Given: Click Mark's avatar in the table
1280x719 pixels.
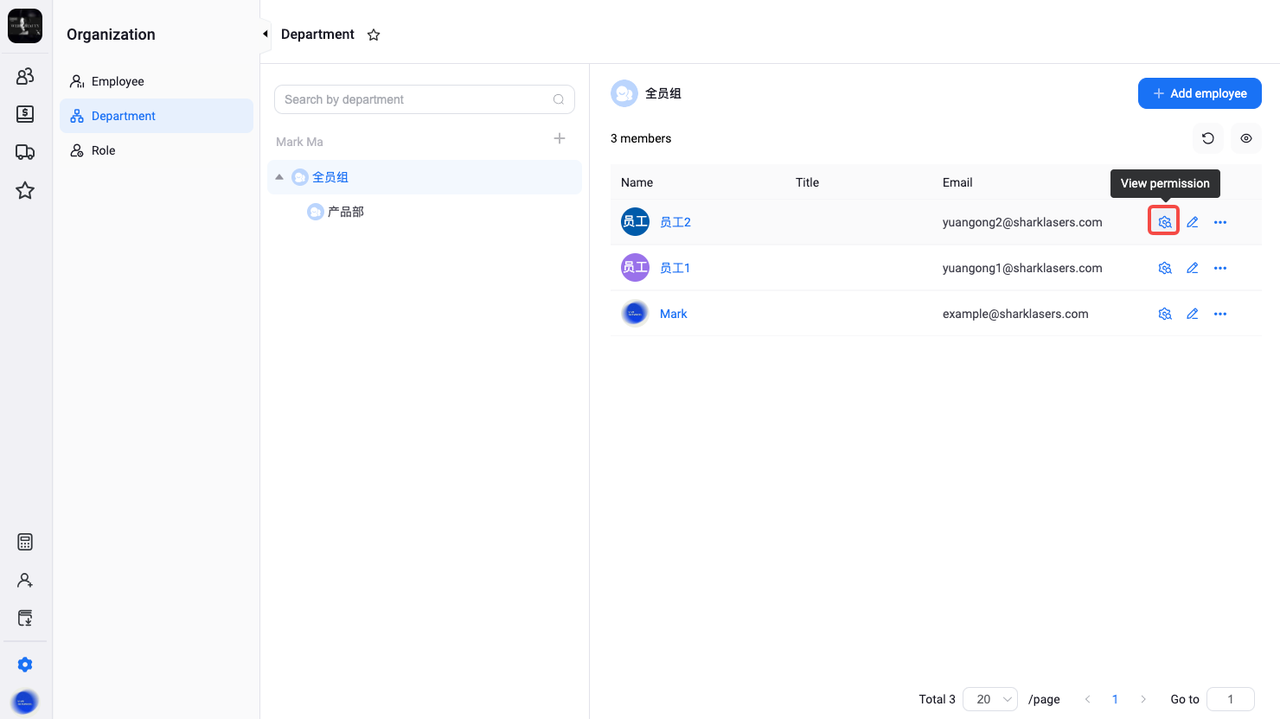Looking at the screenshot, I should 635,314.
